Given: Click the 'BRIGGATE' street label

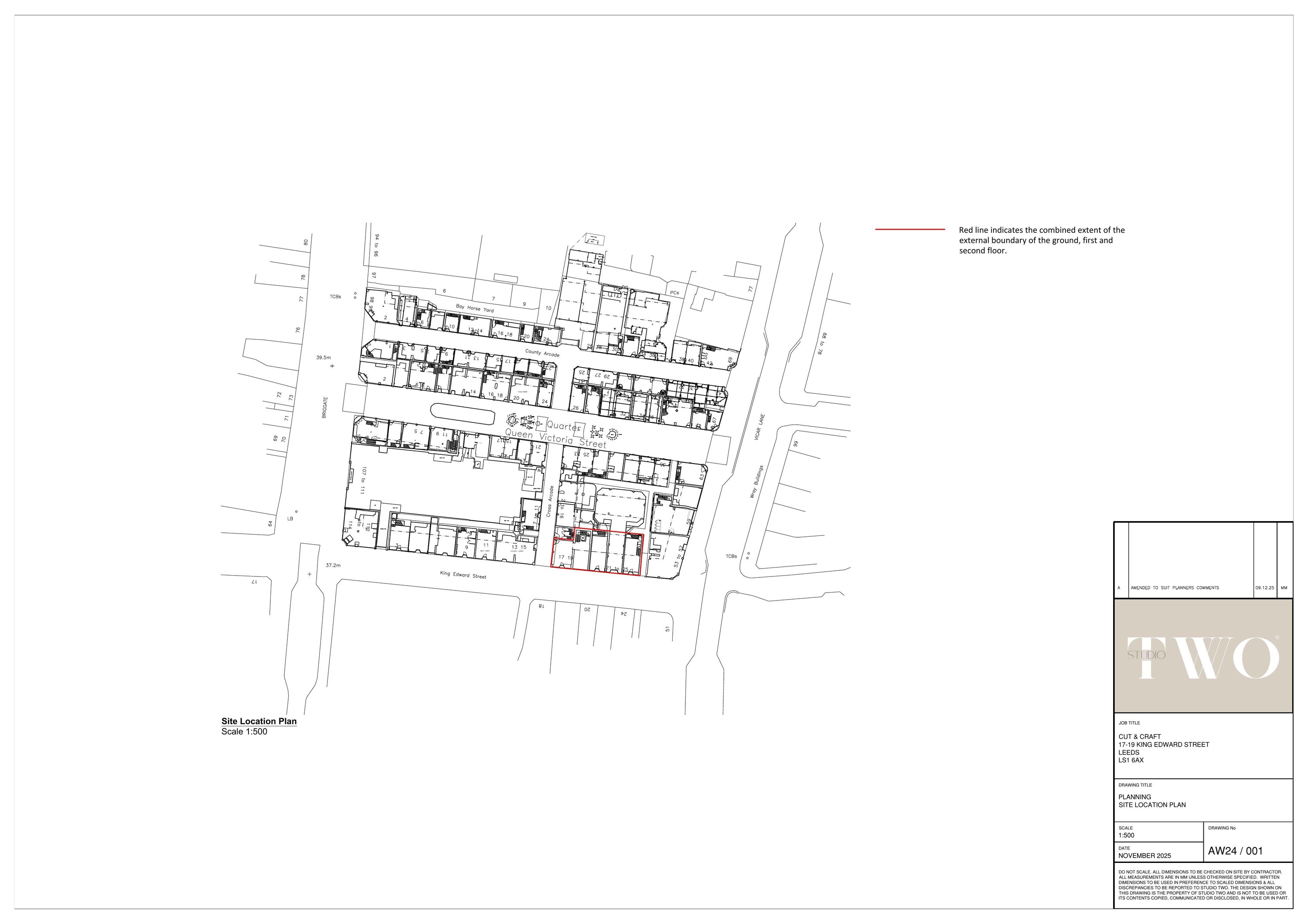Looking at the screenshot, I should click(325, 408).
